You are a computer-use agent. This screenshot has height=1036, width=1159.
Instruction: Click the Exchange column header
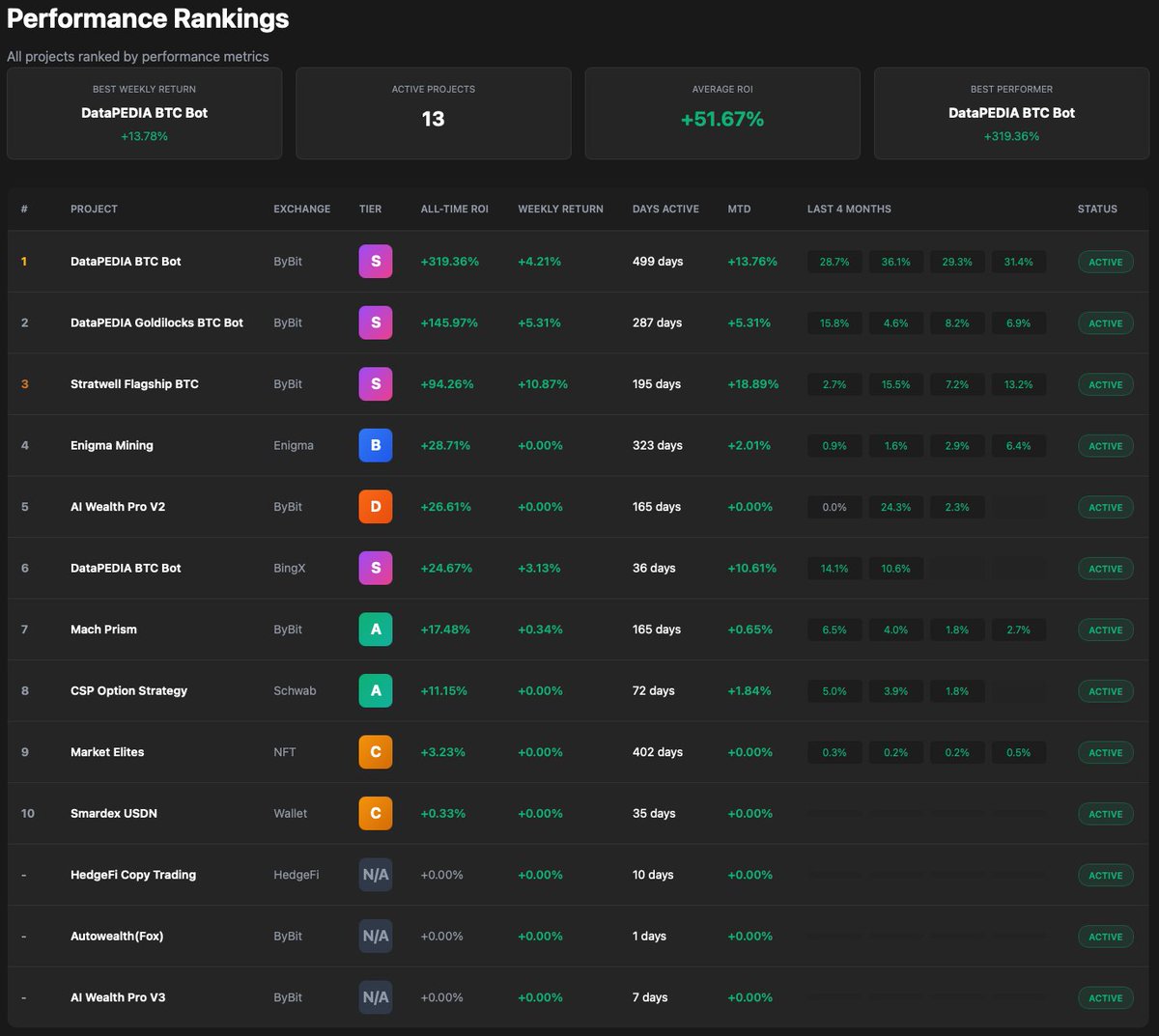(x=301, y=209)
